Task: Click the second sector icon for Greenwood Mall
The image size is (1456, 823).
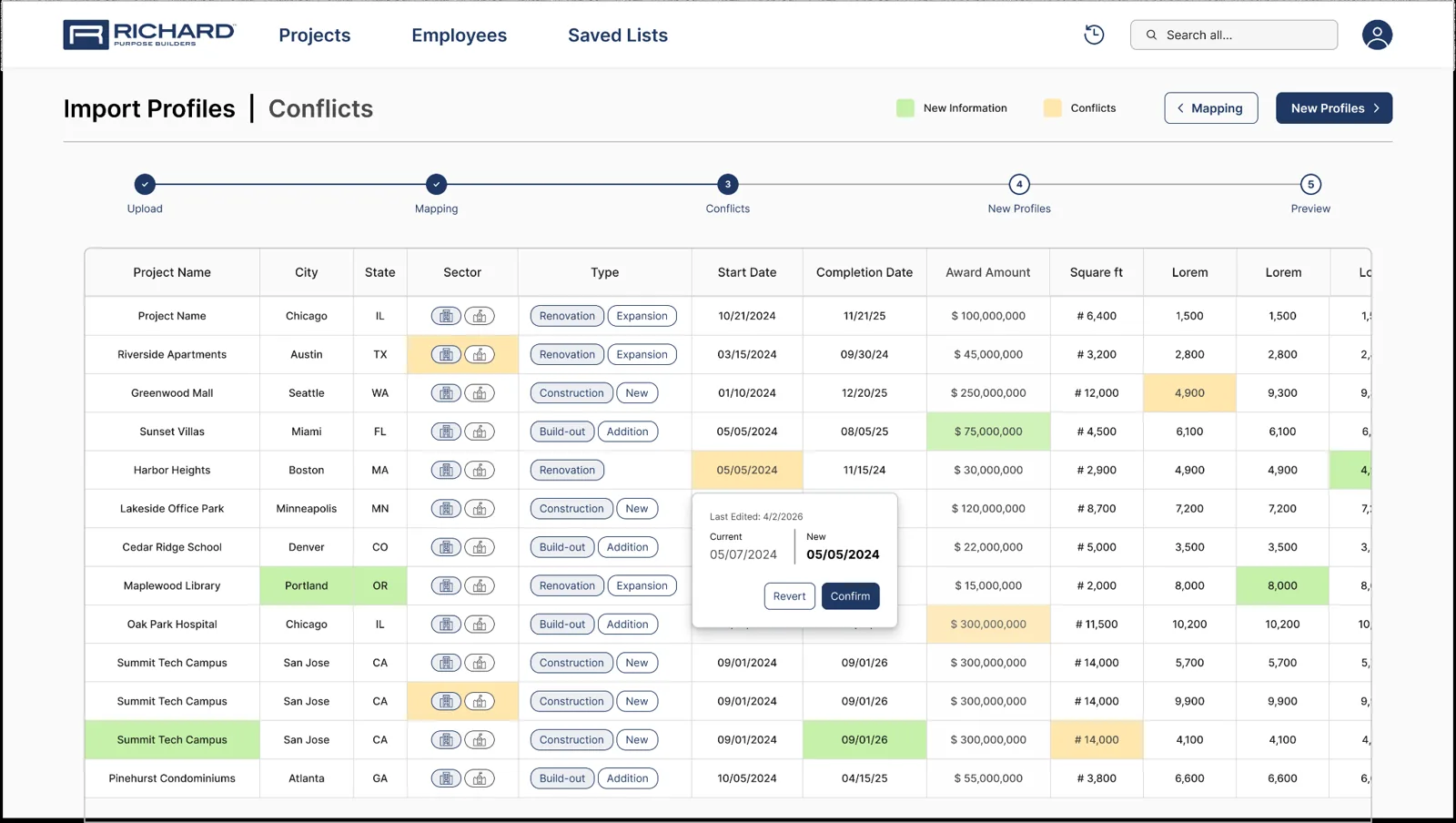Action: 480,393
